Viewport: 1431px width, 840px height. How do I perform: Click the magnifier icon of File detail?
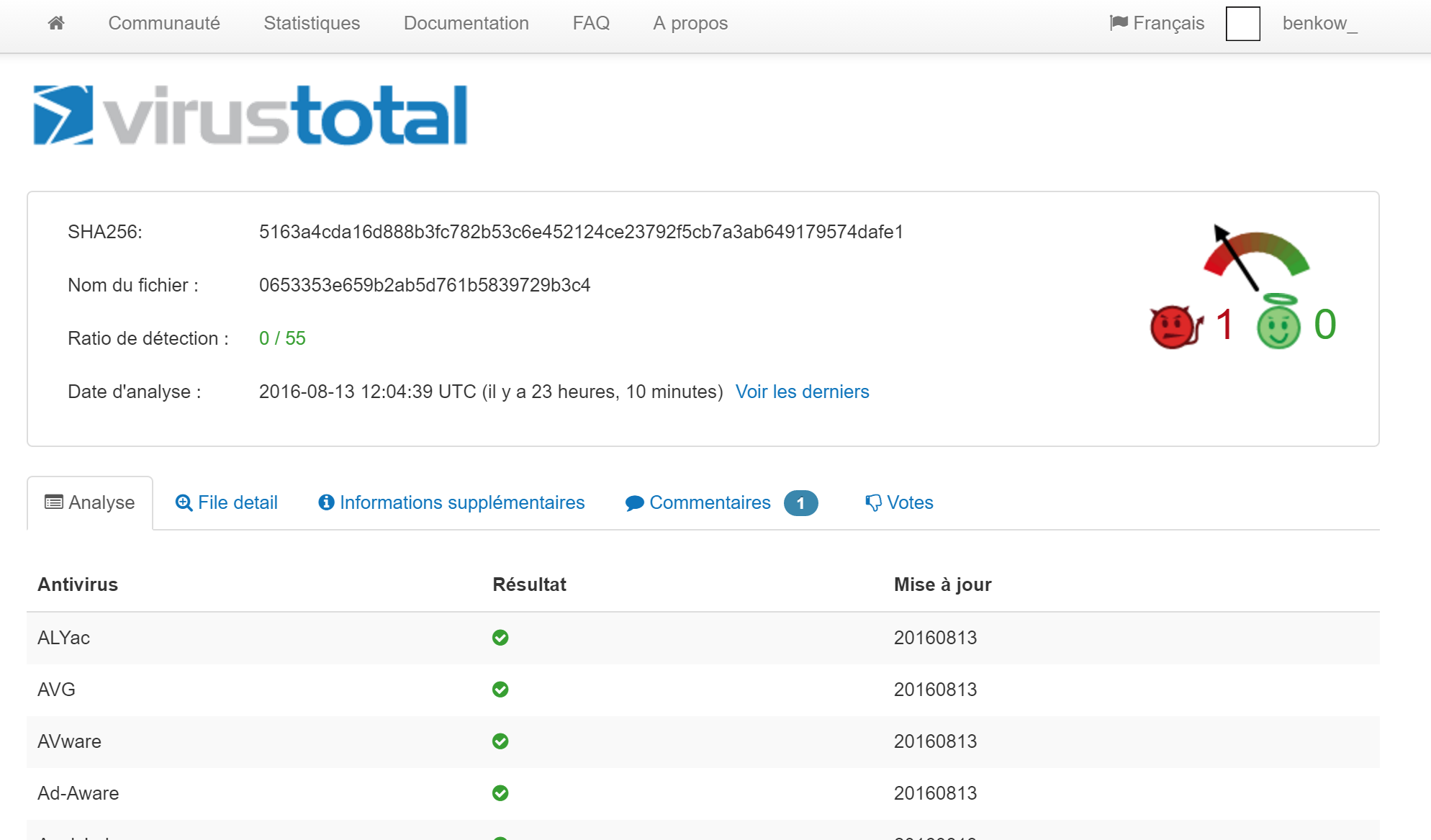[x=184, y=503]
